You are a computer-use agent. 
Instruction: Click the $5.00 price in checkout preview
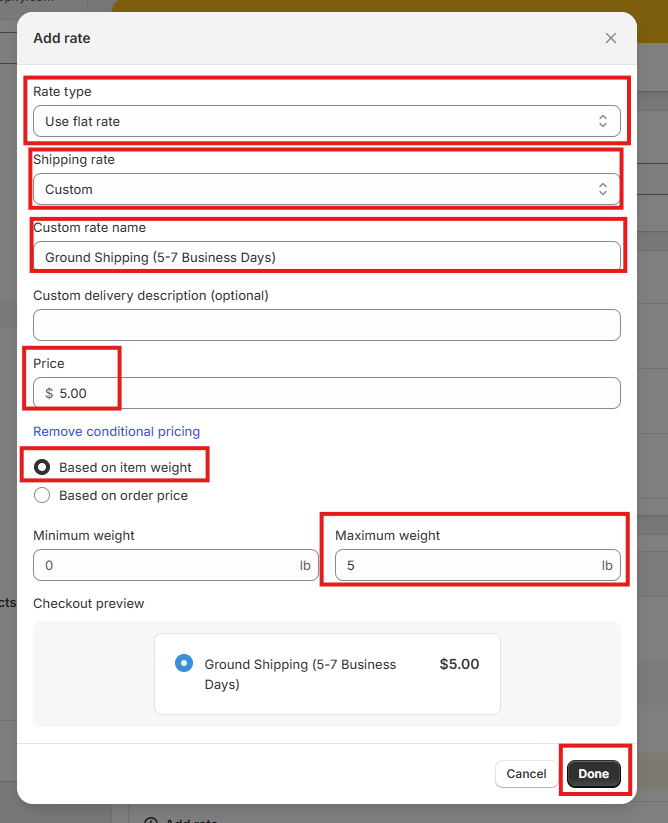click(x=459, y=664)
